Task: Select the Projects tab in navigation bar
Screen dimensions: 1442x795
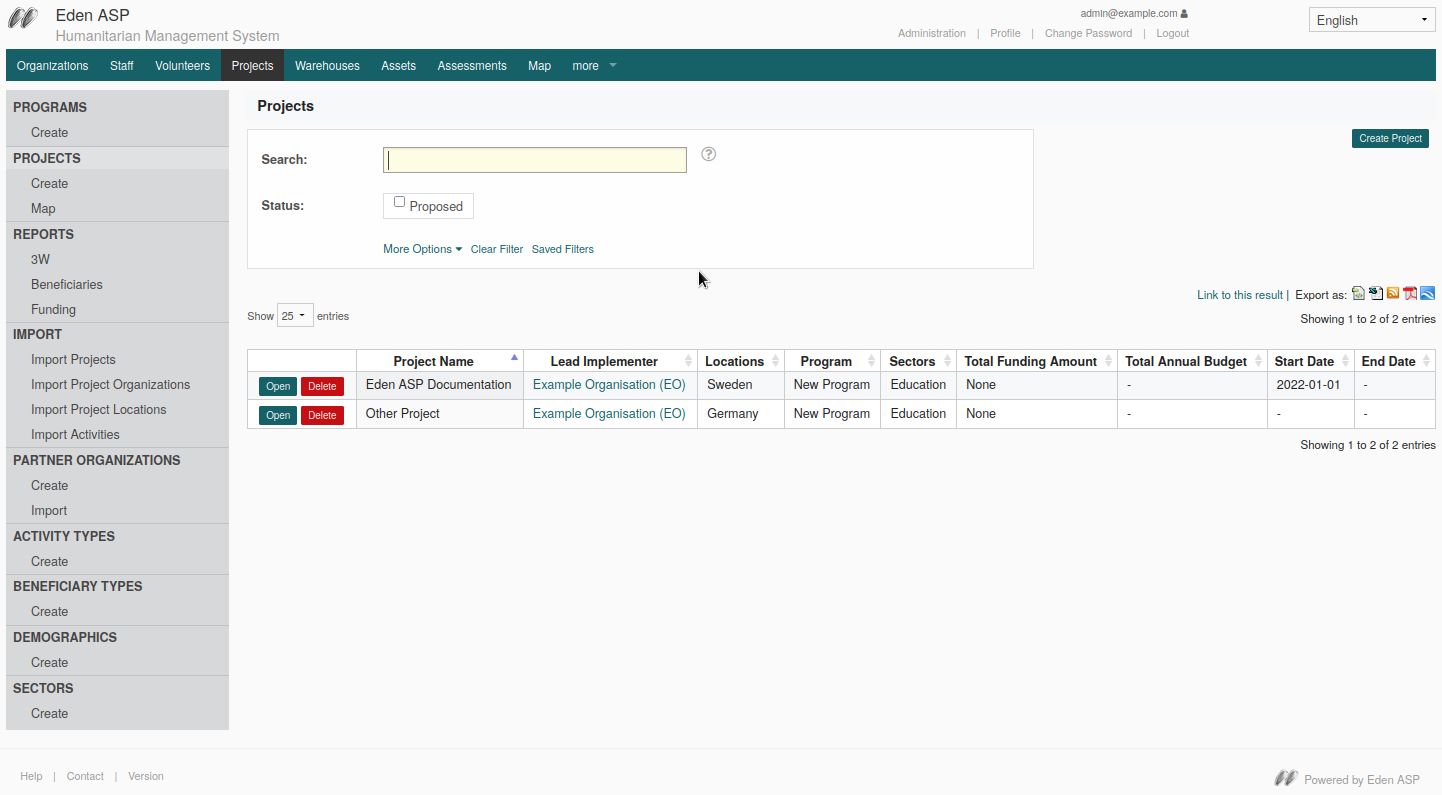Action: point(252,66)
